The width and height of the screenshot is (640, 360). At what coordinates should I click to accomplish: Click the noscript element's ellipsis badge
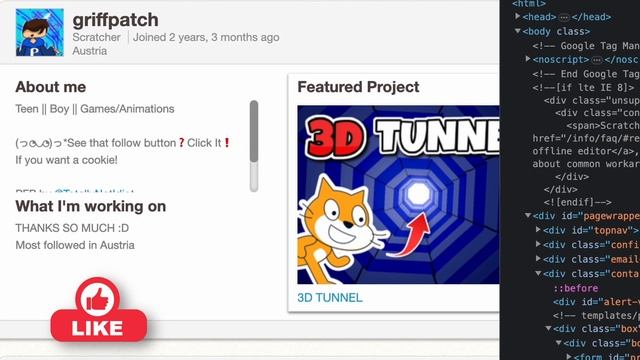click(x=597, y=60)
